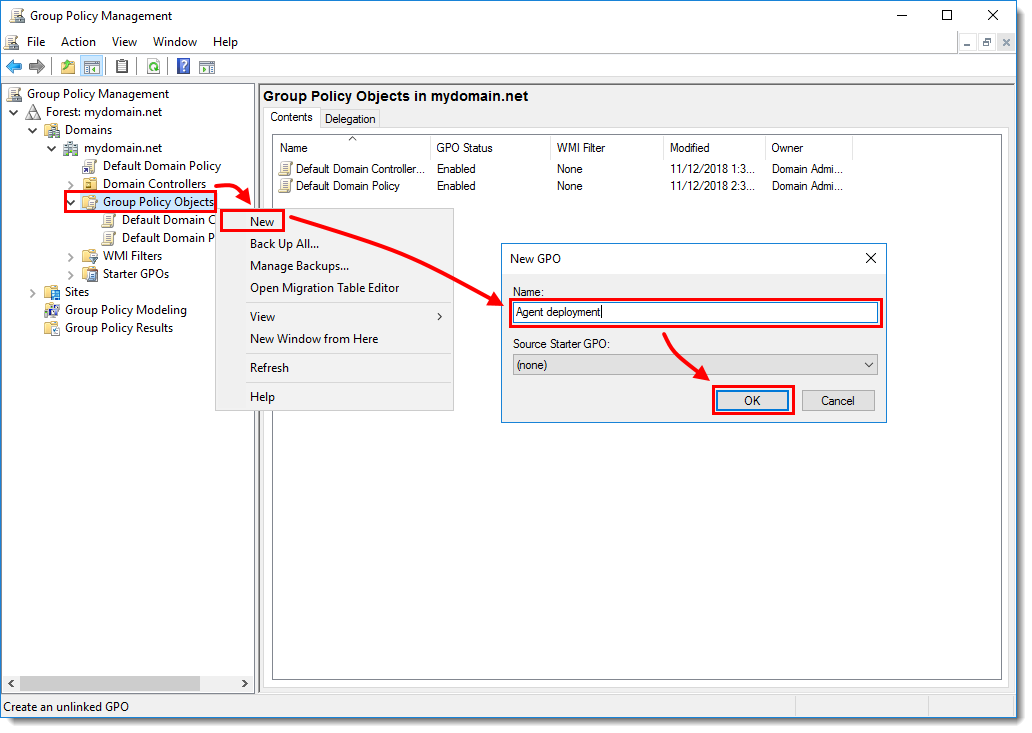Click the Back arrow toolbar icon
Viewport: 1032px width, 733px height.
click(x=14, y=67)
